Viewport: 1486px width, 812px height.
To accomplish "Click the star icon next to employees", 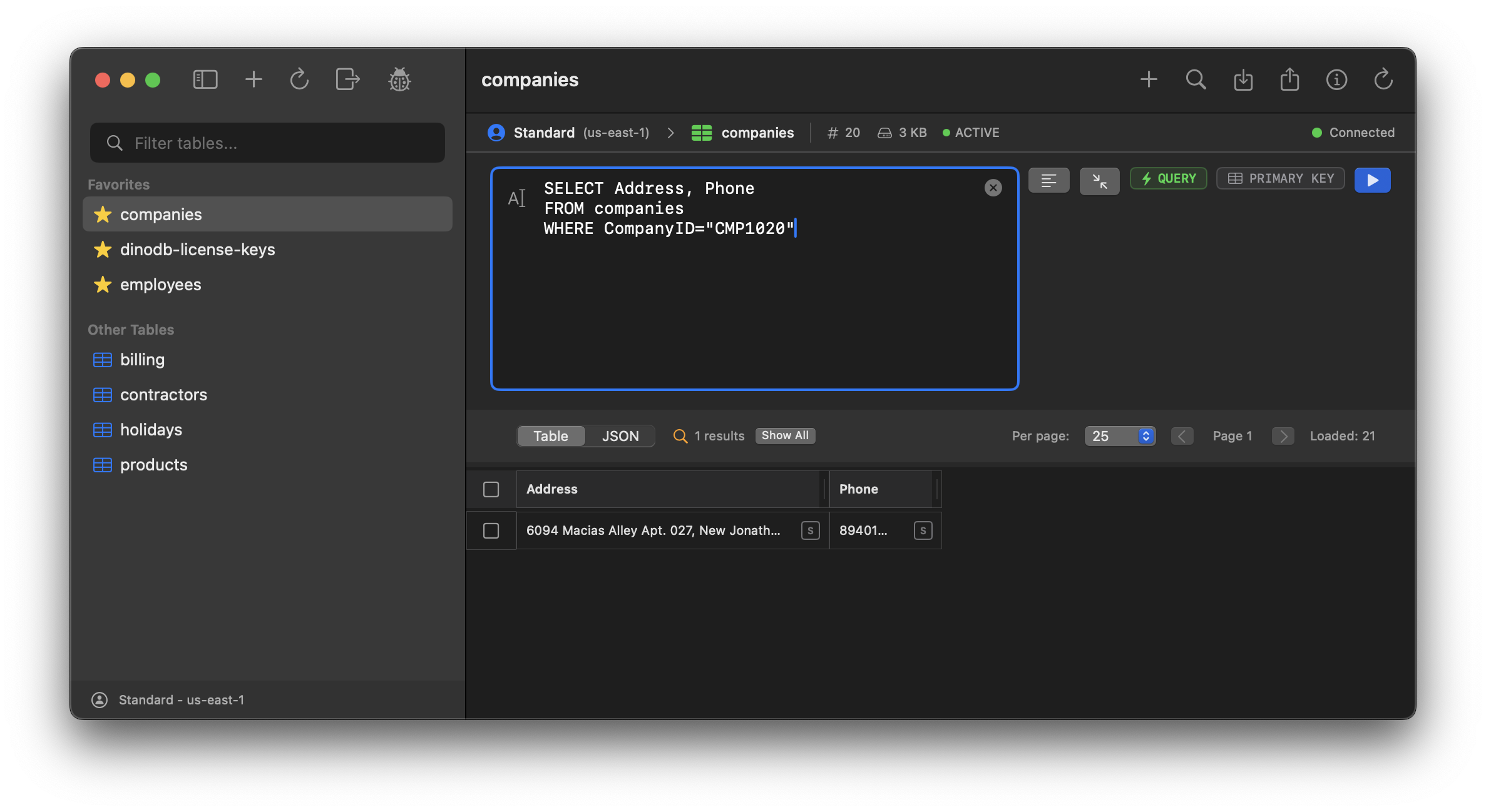I will pos(103,285).
